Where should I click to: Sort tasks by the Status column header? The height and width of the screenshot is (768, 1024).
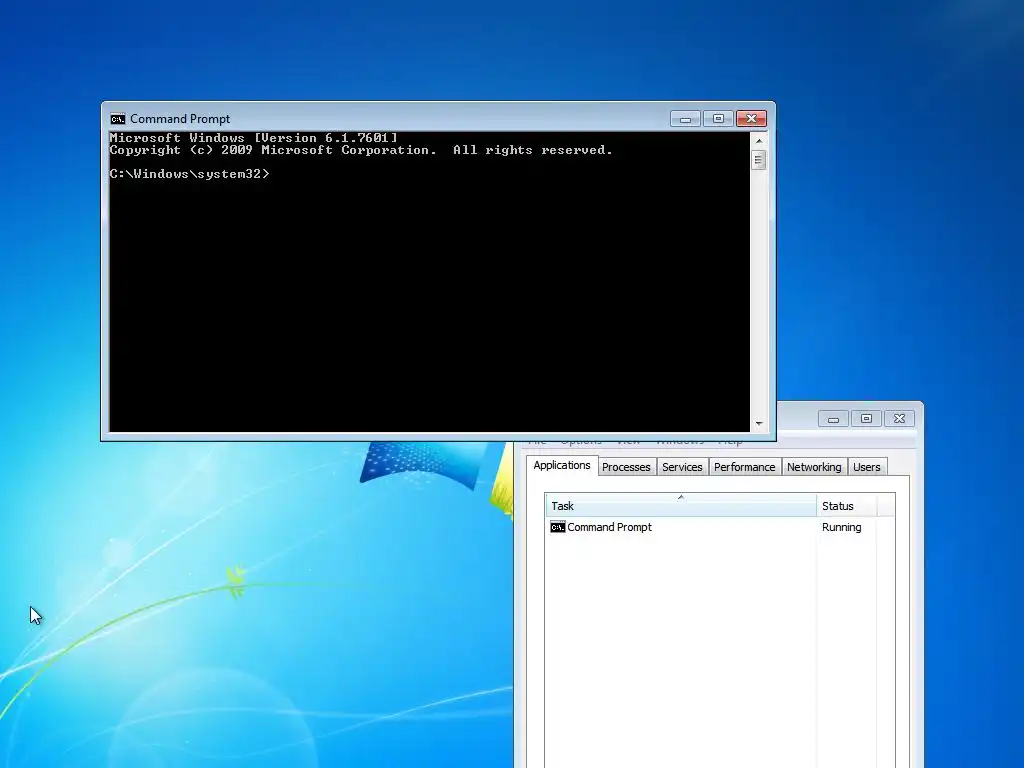(x=846, y=505)
